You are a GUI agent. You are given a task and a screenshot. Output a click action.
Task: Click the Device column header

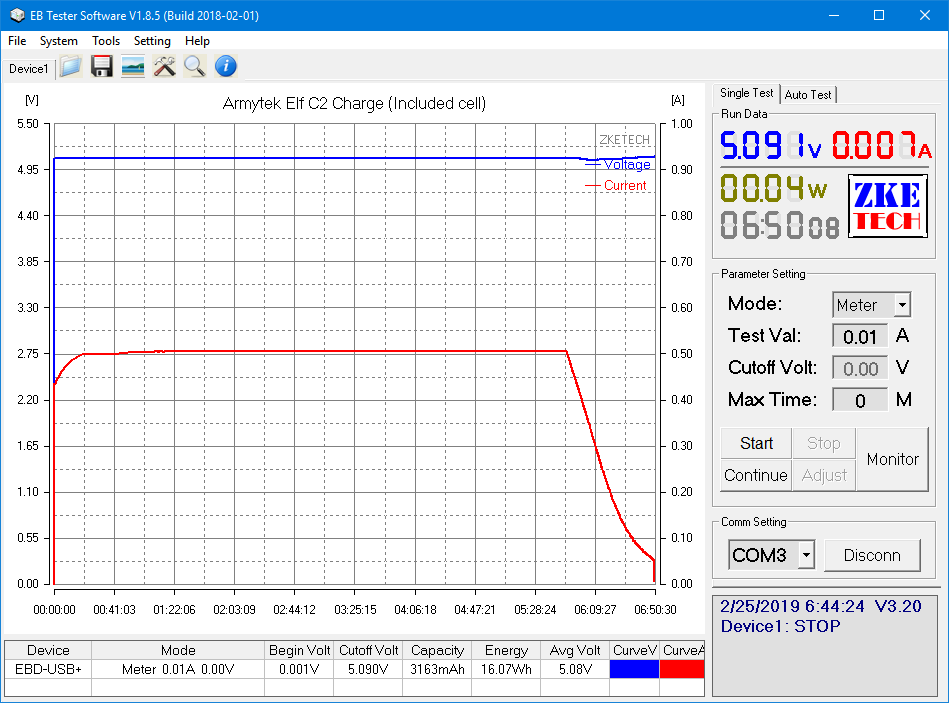coord(48,650)
